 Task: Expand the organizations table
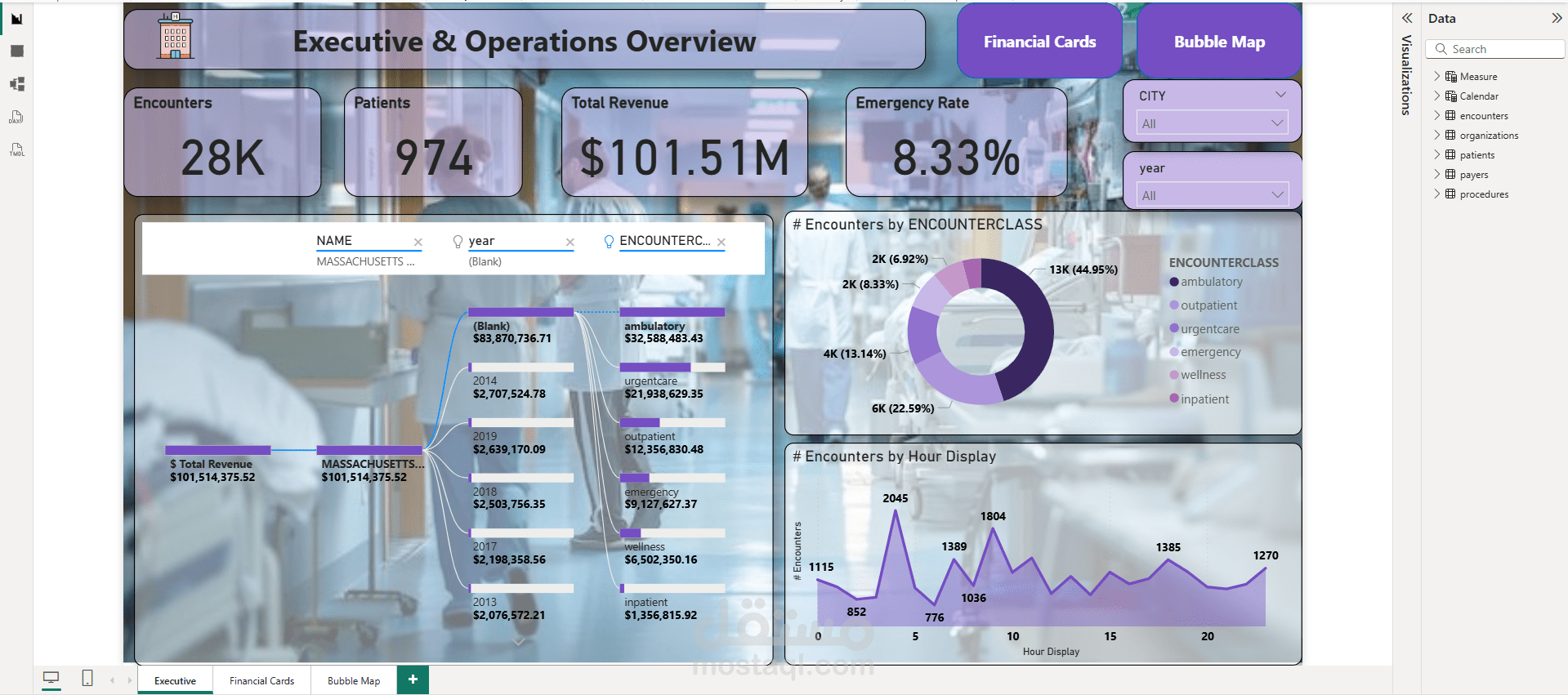[x=1437, y=136]
